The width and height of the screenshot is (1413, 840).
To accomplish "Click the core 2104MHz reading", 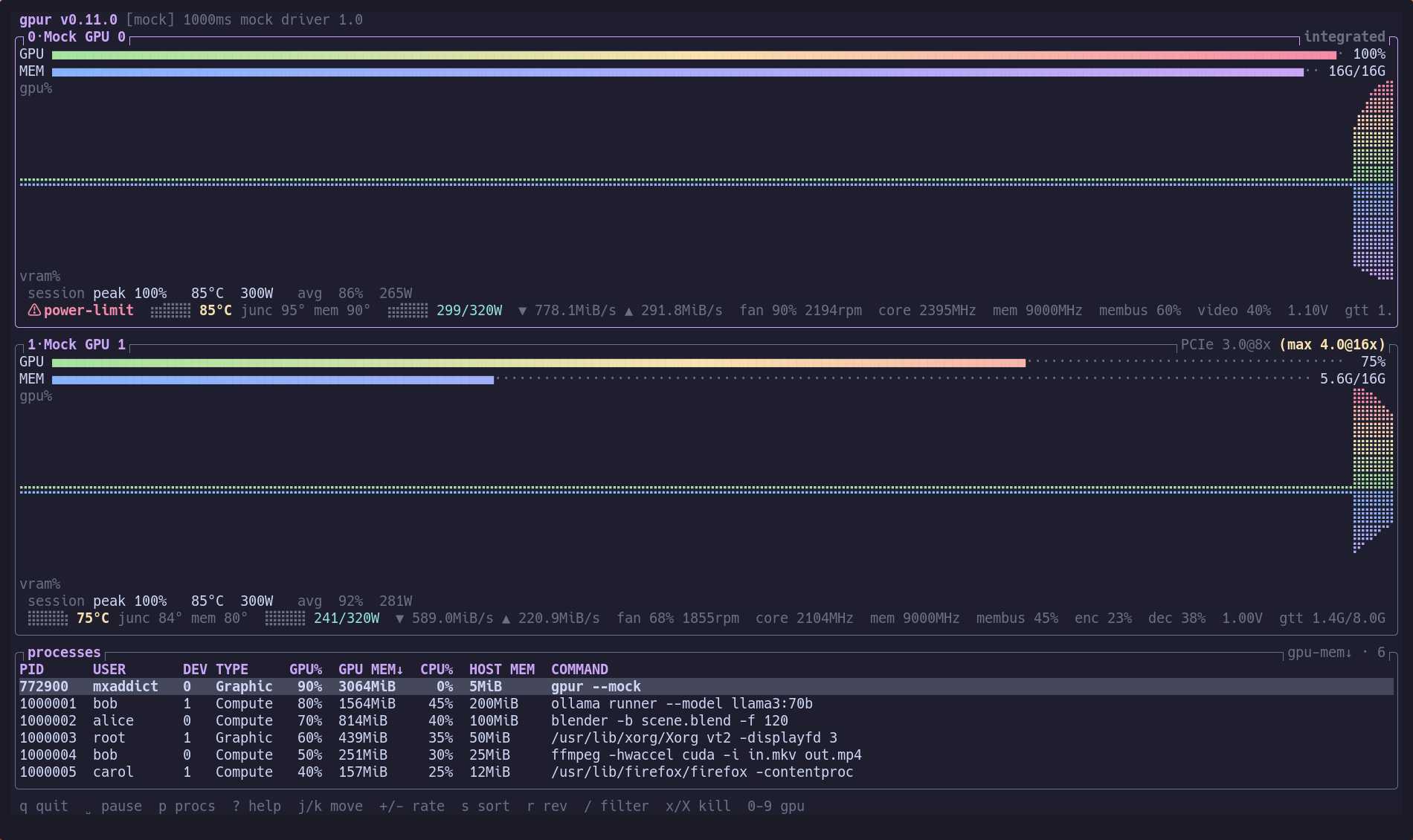I will [x=804, y=618].
